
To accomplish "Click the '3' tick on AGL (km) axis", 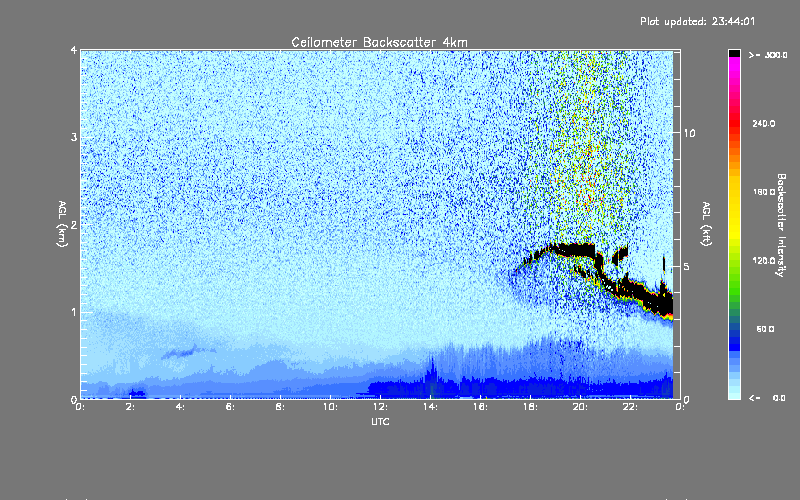I will (74, 137).
